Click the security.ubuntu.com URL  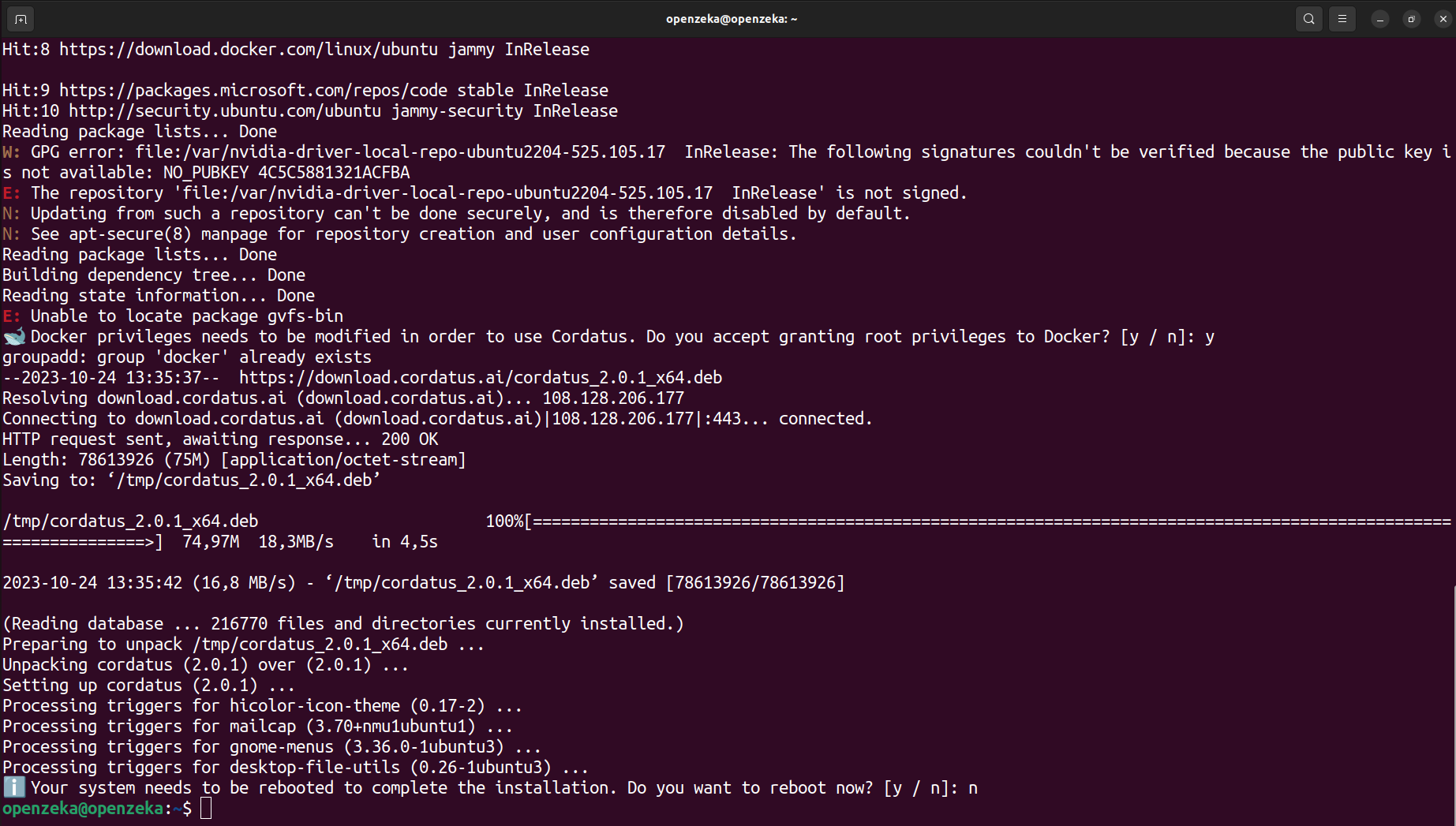(225, 111)
